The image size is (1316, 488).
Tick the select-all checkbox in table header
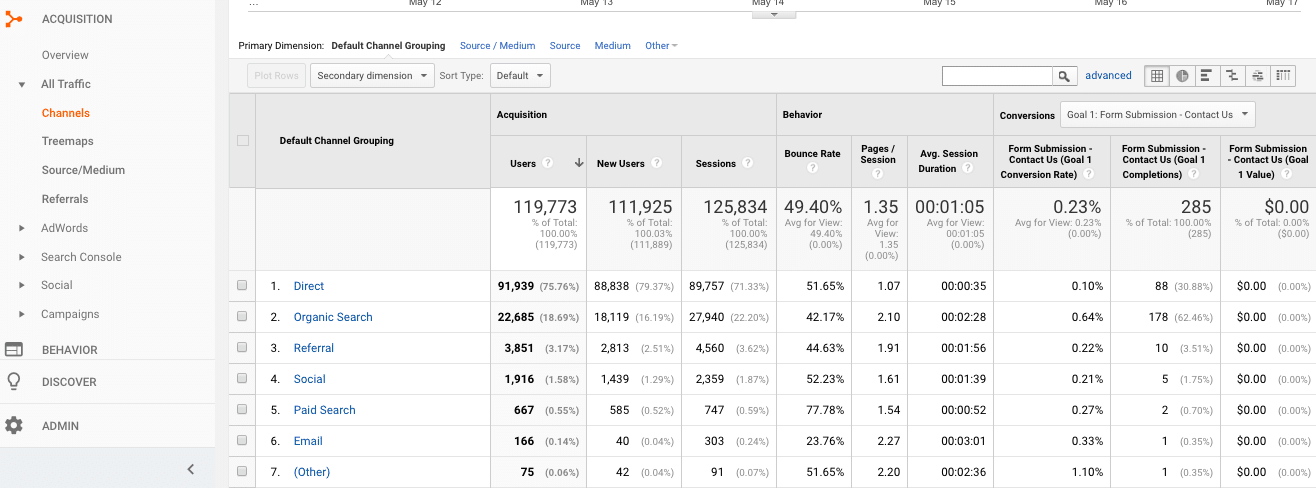(x=242, y=141)
